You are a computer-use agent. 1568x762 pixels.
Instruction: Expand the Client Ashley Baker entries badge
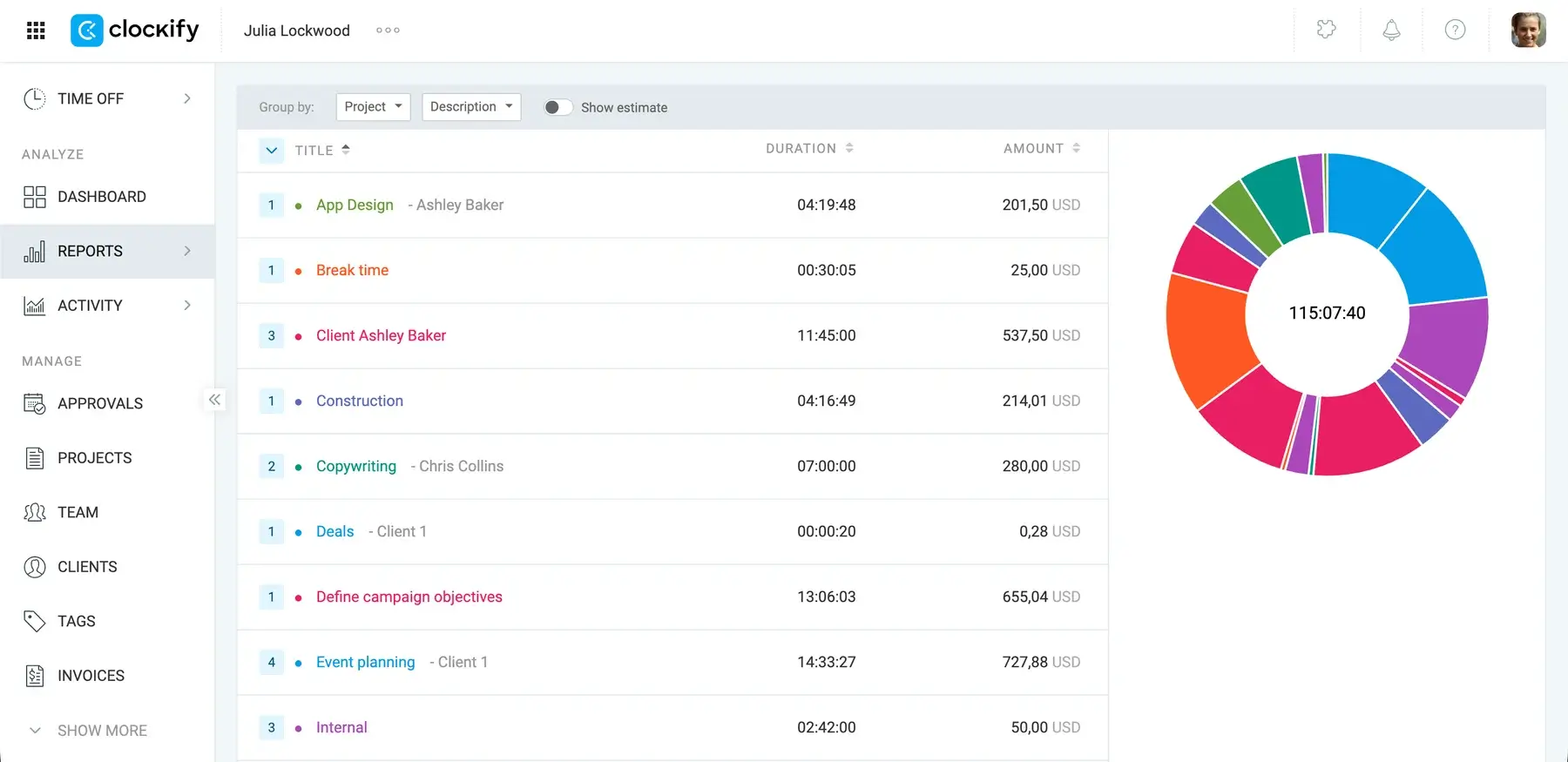pos(272,335)
